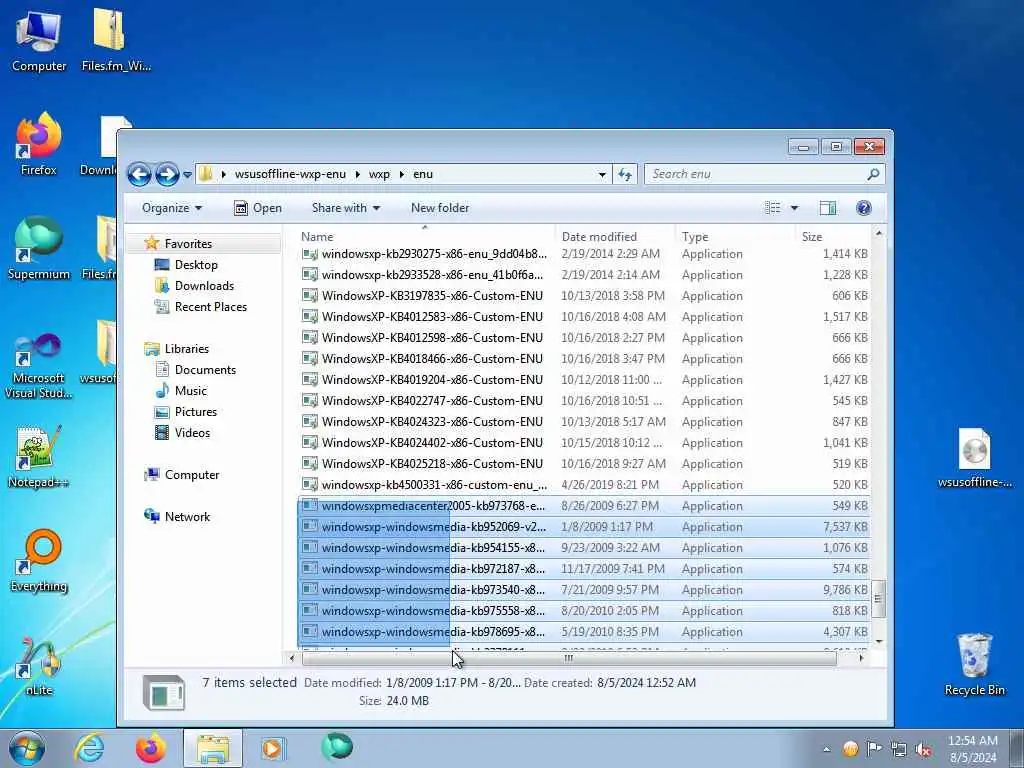Open Action Center flag icon
This screenshot has width=1024, height=768.
[874, 749]
